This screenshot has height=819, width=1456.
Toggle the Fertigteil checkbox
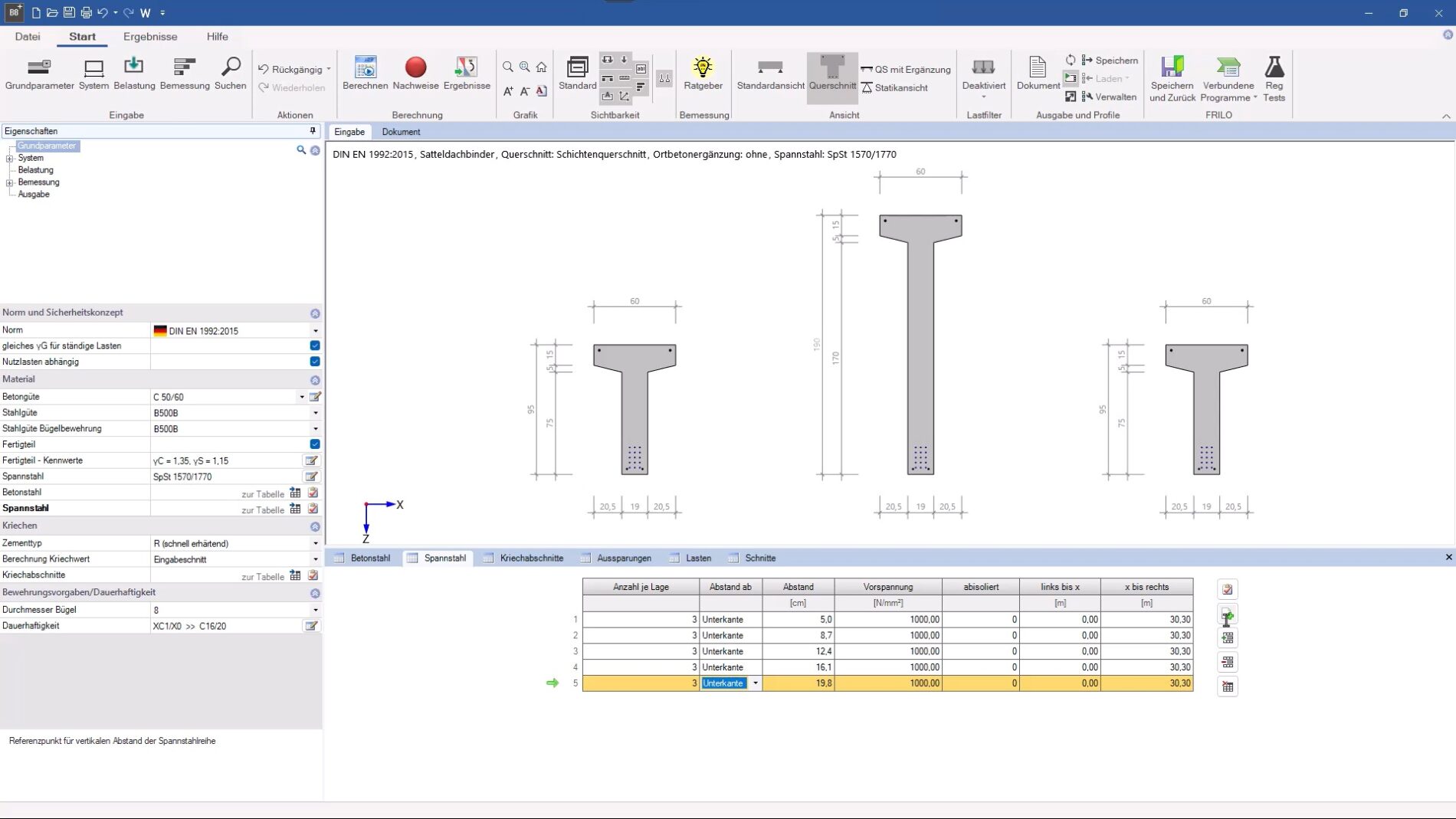point(315,444)
